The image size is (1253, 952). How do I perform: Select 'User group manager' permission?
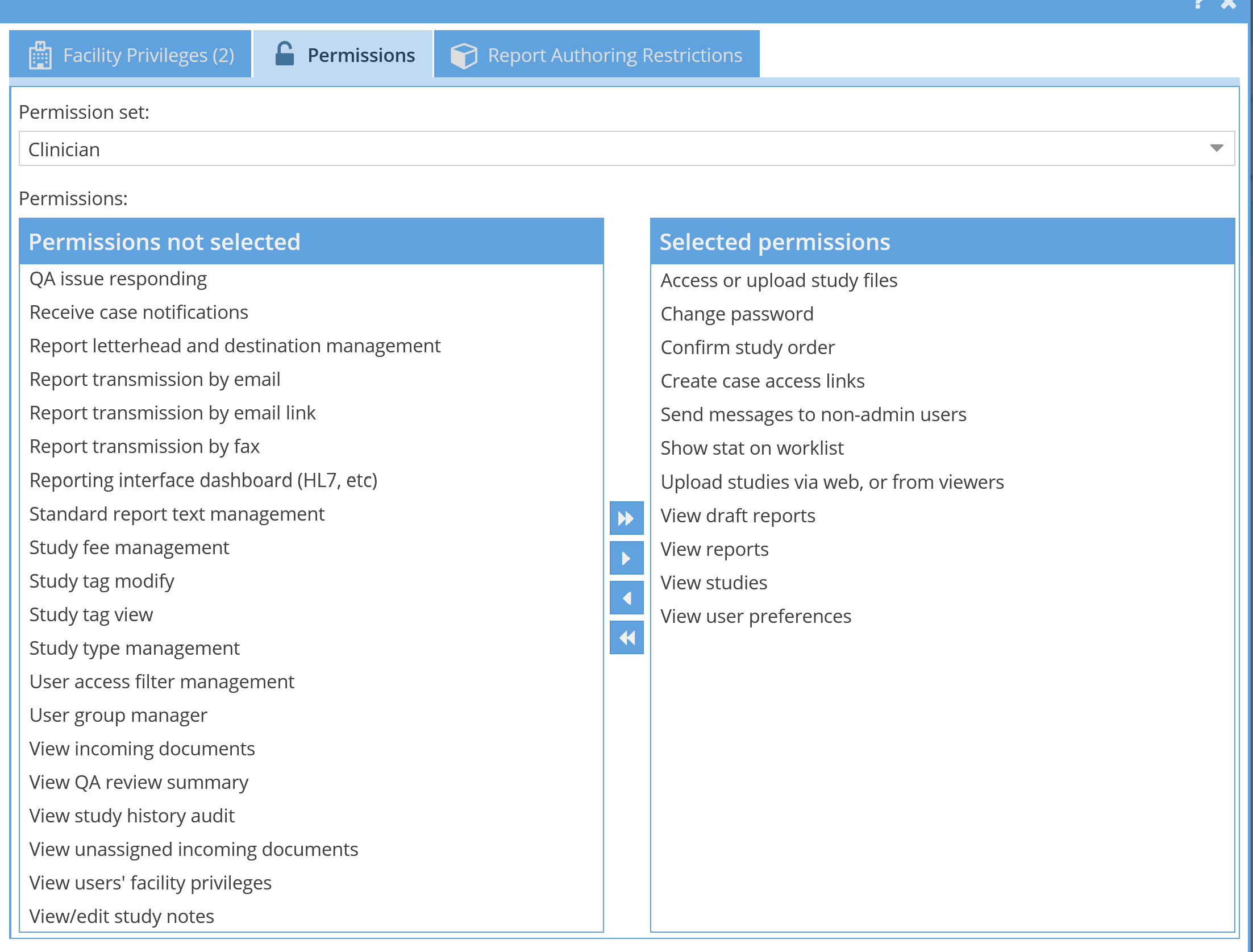(x=311, y=715)
